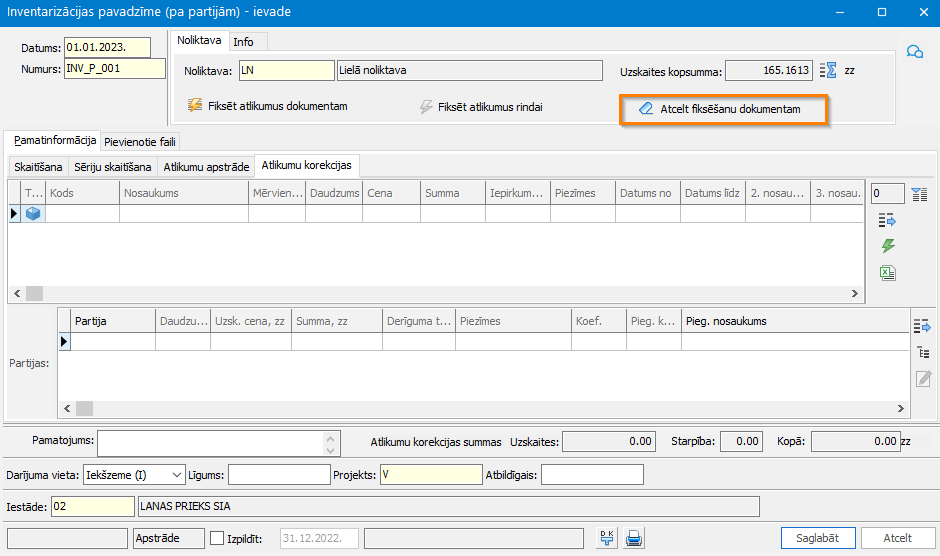Image resolution: width=940 pixels, height=556 pixels.
Task: Click the Excel export icon
Action: [x=887, y=273]
